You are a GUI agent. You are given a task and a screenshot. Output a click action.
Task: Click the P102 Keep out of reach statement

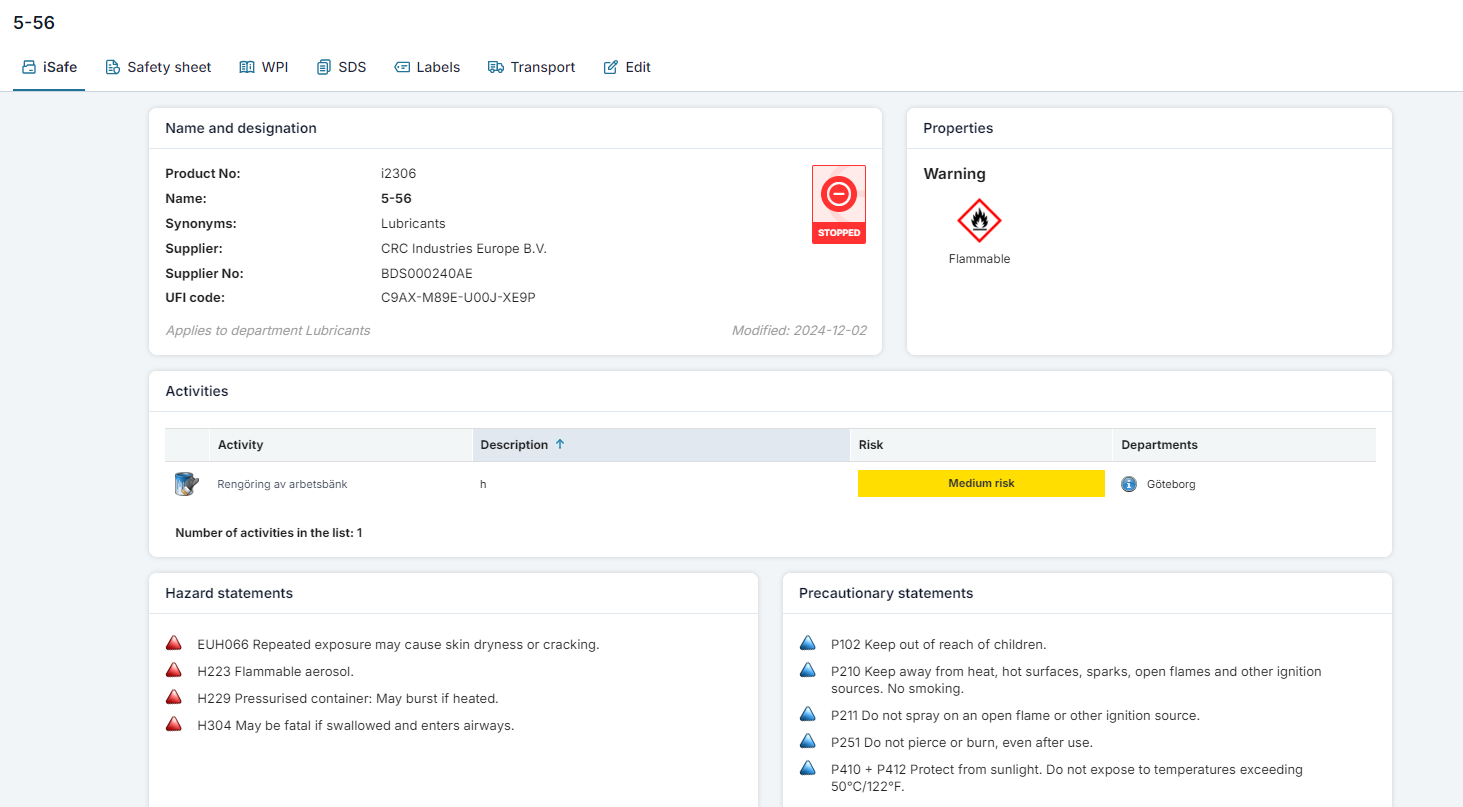coord(939,644)
